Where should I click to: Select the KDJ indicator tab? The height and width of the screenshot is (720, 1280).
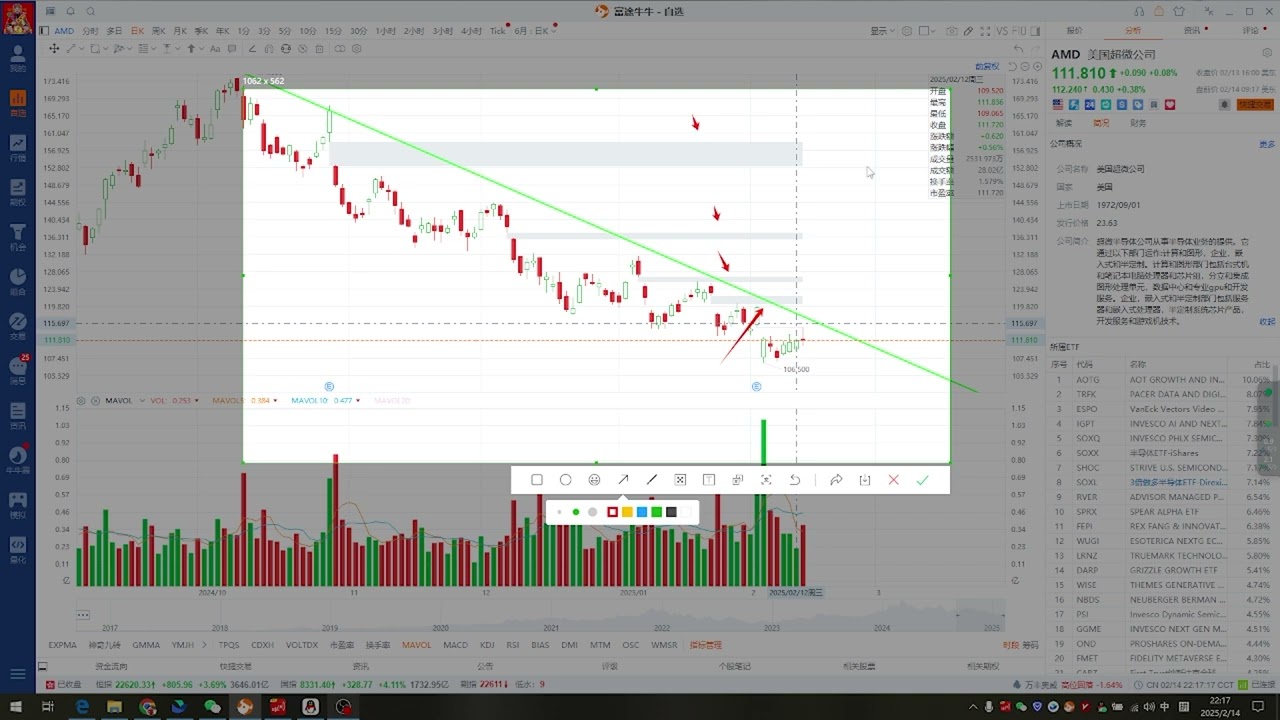click(x=487, y=645)
